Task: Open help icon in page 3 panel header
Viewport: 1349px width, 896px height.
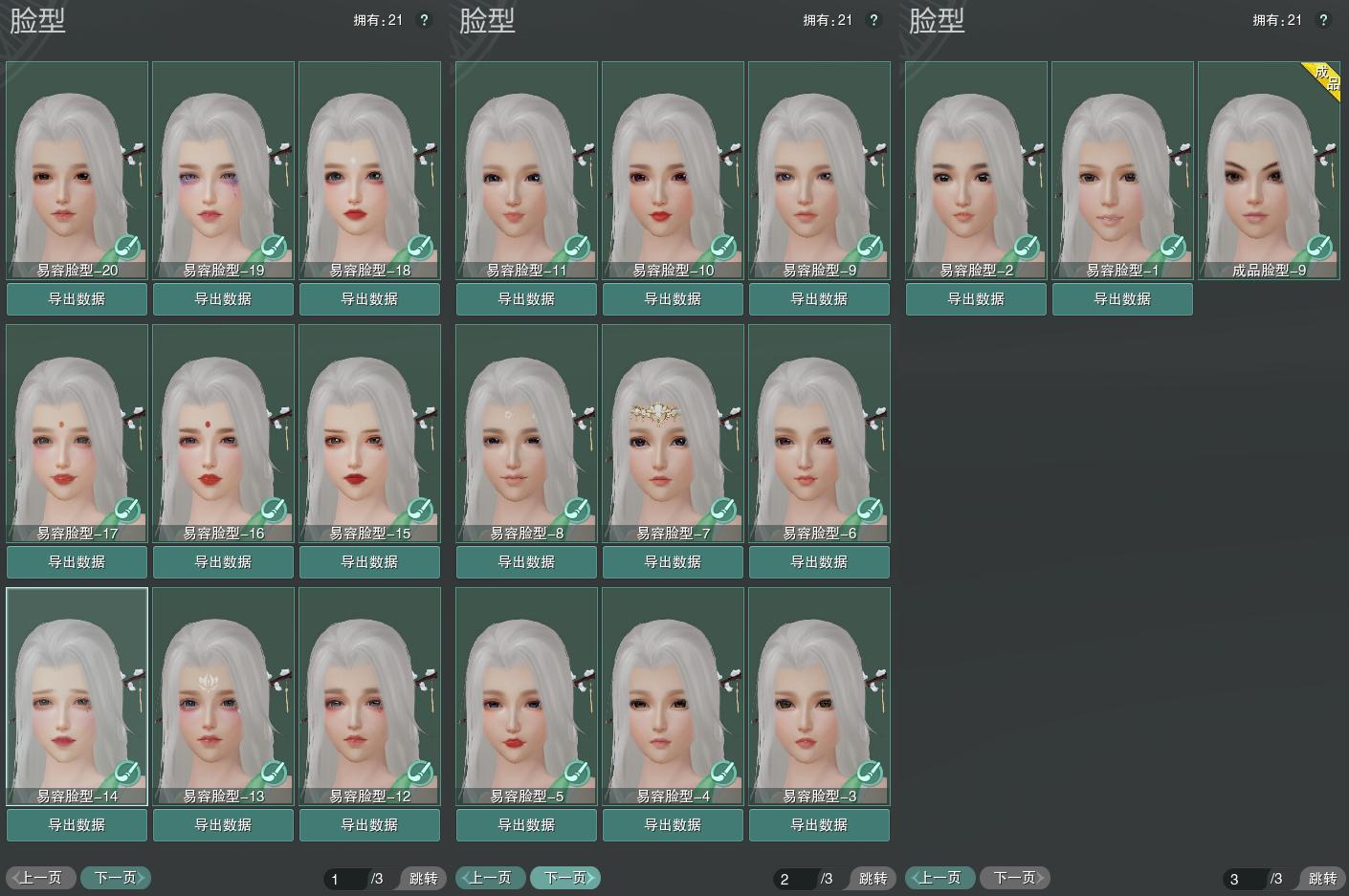Action: click(1323, 20)
